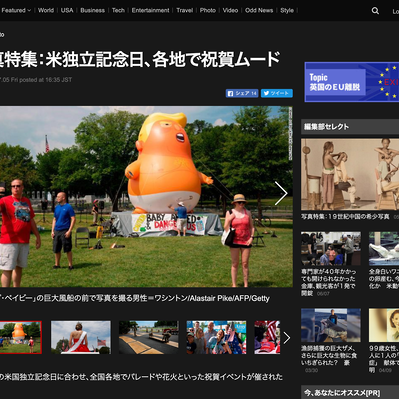Image resolution: width=399 pixels, height=399 pixels.
Task: Open the Entertainment section
Action: pos(150,10)
